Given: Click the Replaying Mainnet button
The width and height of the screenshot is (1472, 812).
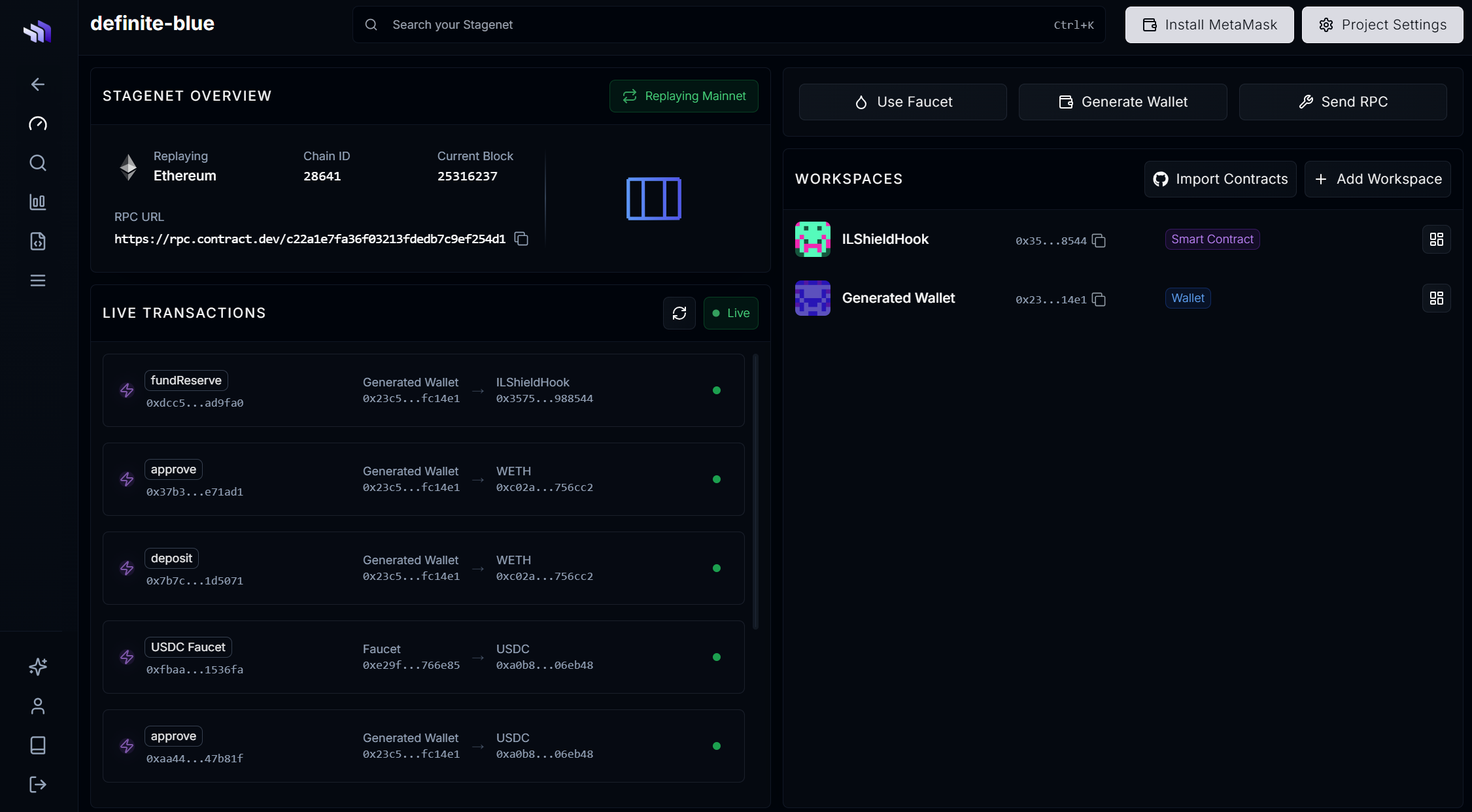Looking at the screenshot, I should [684, 96].
